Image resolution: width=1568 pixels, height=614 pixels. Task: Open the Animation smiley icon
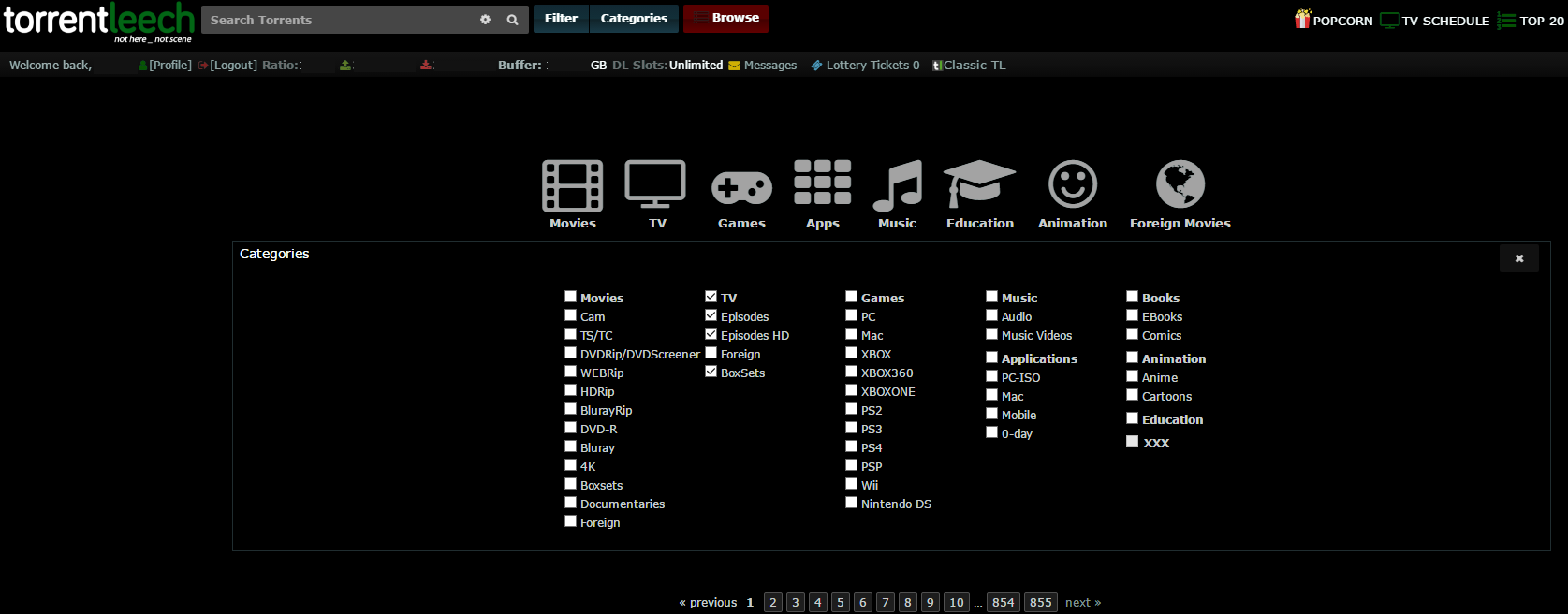1073,183
